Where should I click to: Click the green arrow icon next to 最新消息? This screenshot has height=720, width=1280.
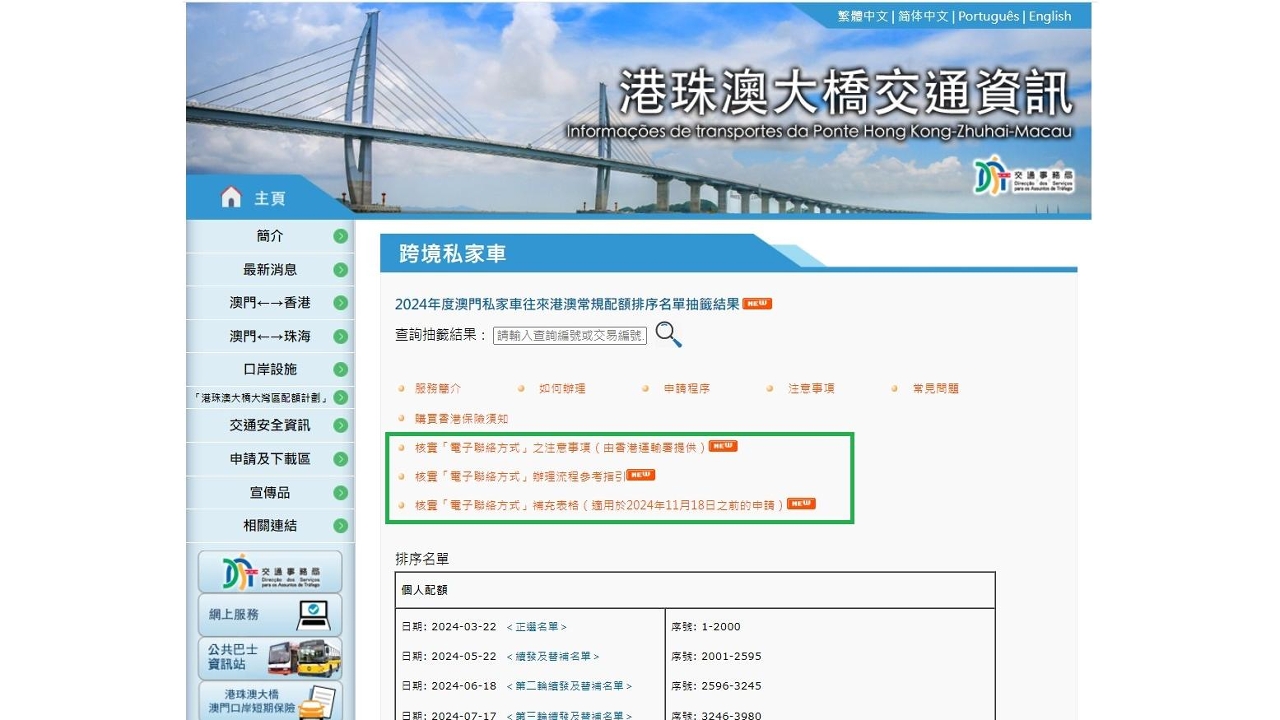(x=341, y=270)
